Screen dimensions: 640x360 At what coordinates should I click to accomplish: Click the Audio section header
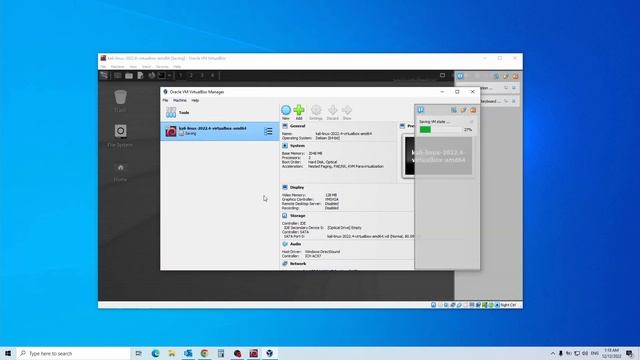coord(296,244)
